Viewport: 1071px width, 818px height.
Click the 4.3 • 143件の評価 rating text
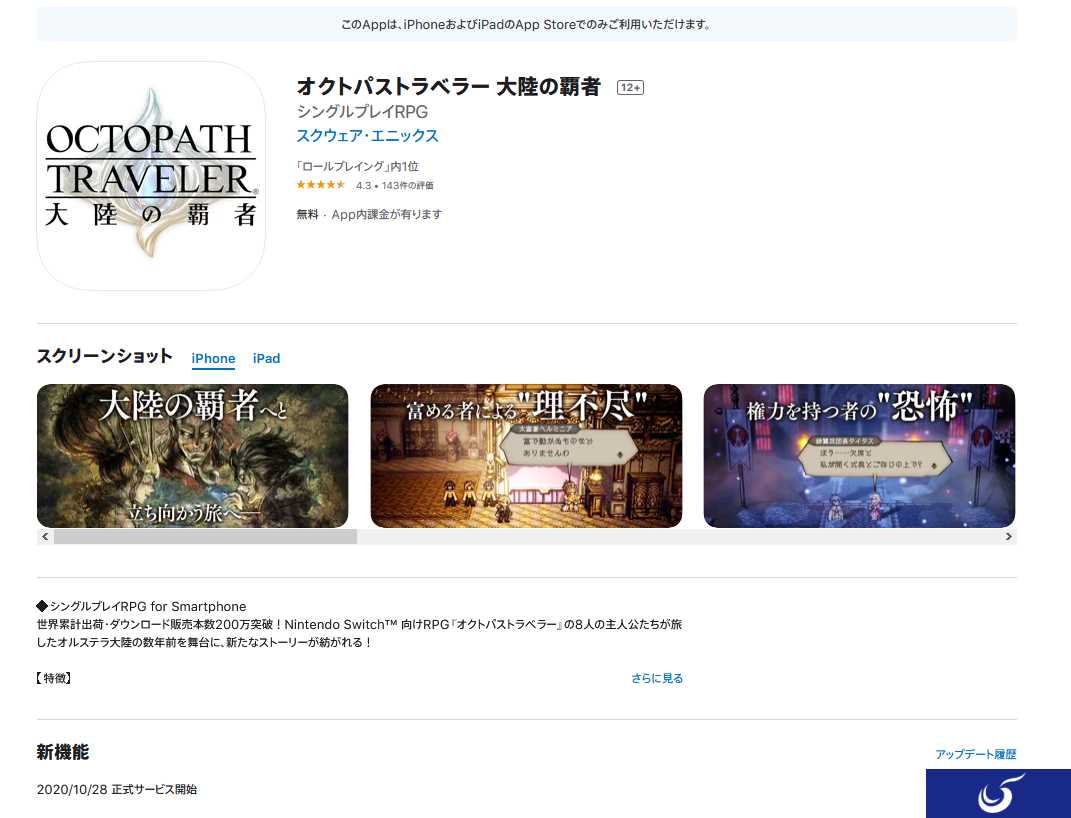[395, 185]
